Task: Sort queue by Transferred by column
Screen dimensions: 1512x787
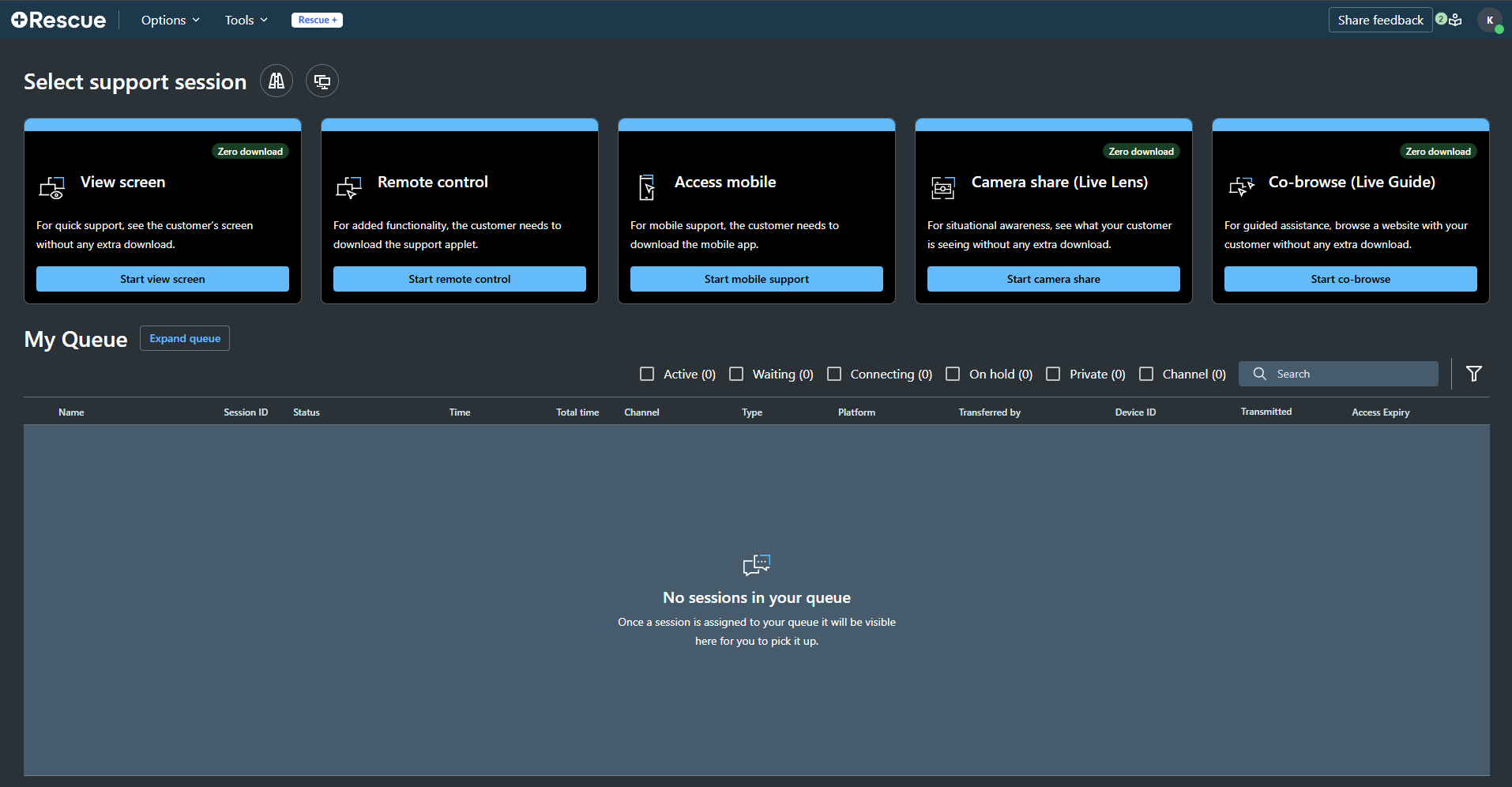Action: (990, 412)
